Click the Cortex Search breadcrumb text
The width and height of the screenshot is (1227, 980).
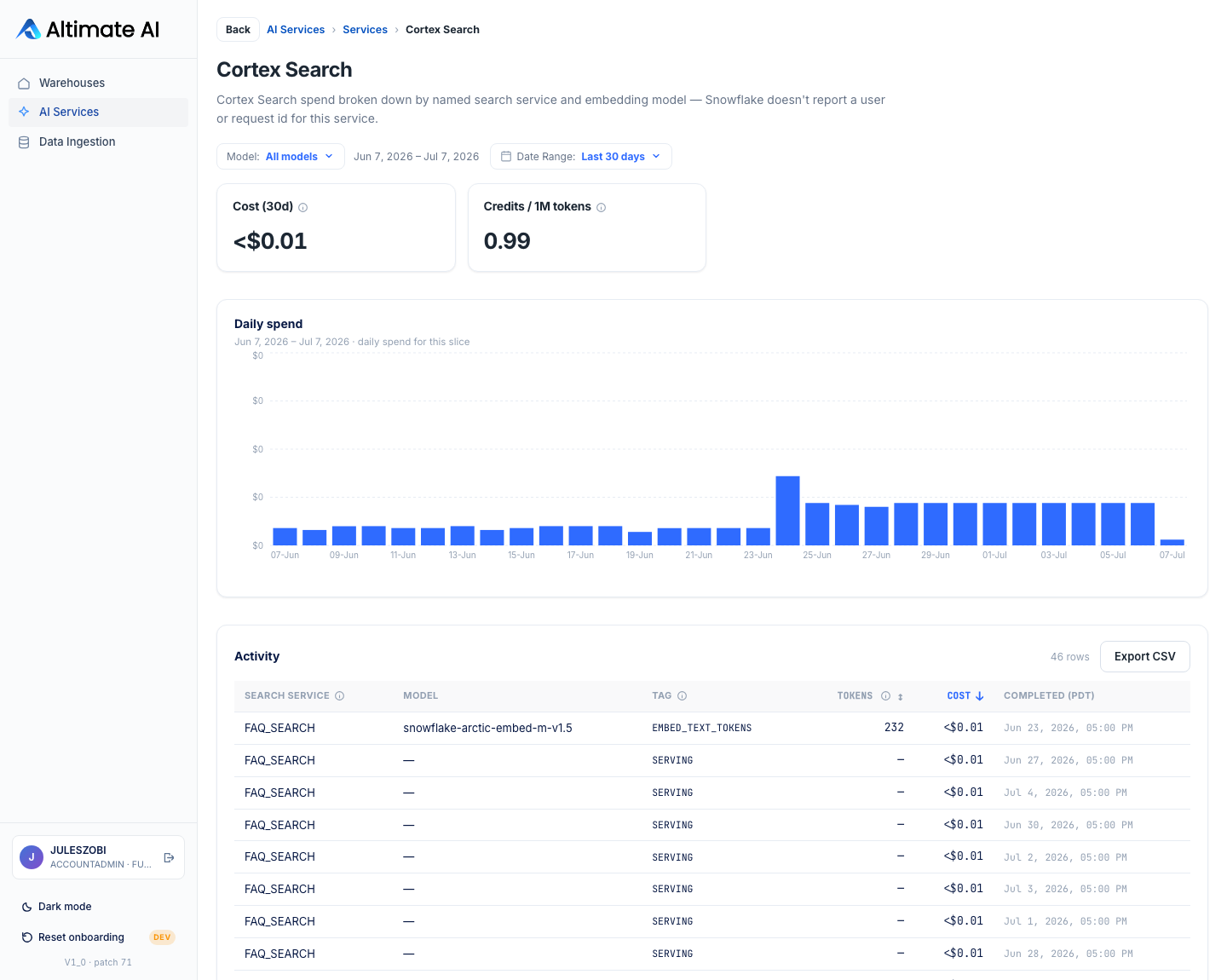[x=442, y=30]
